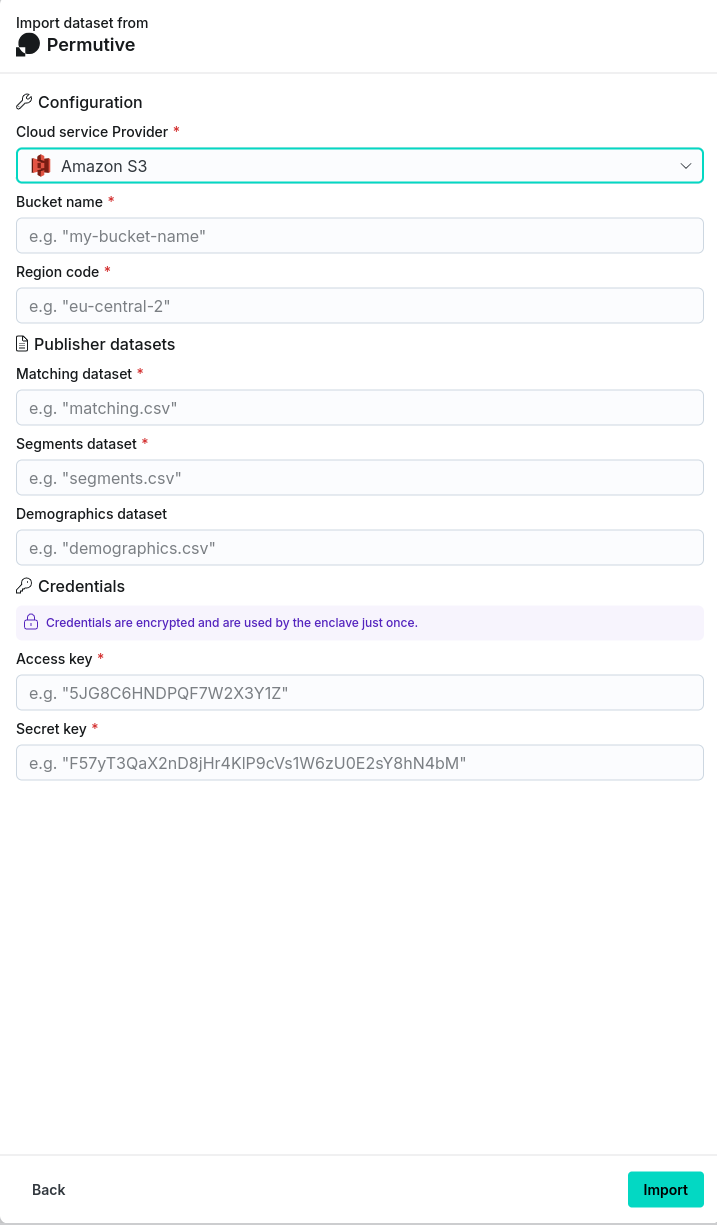This screenshot has height=1225, width=717.
Task: Click the Secret key input field
Action: coord(360,763)
